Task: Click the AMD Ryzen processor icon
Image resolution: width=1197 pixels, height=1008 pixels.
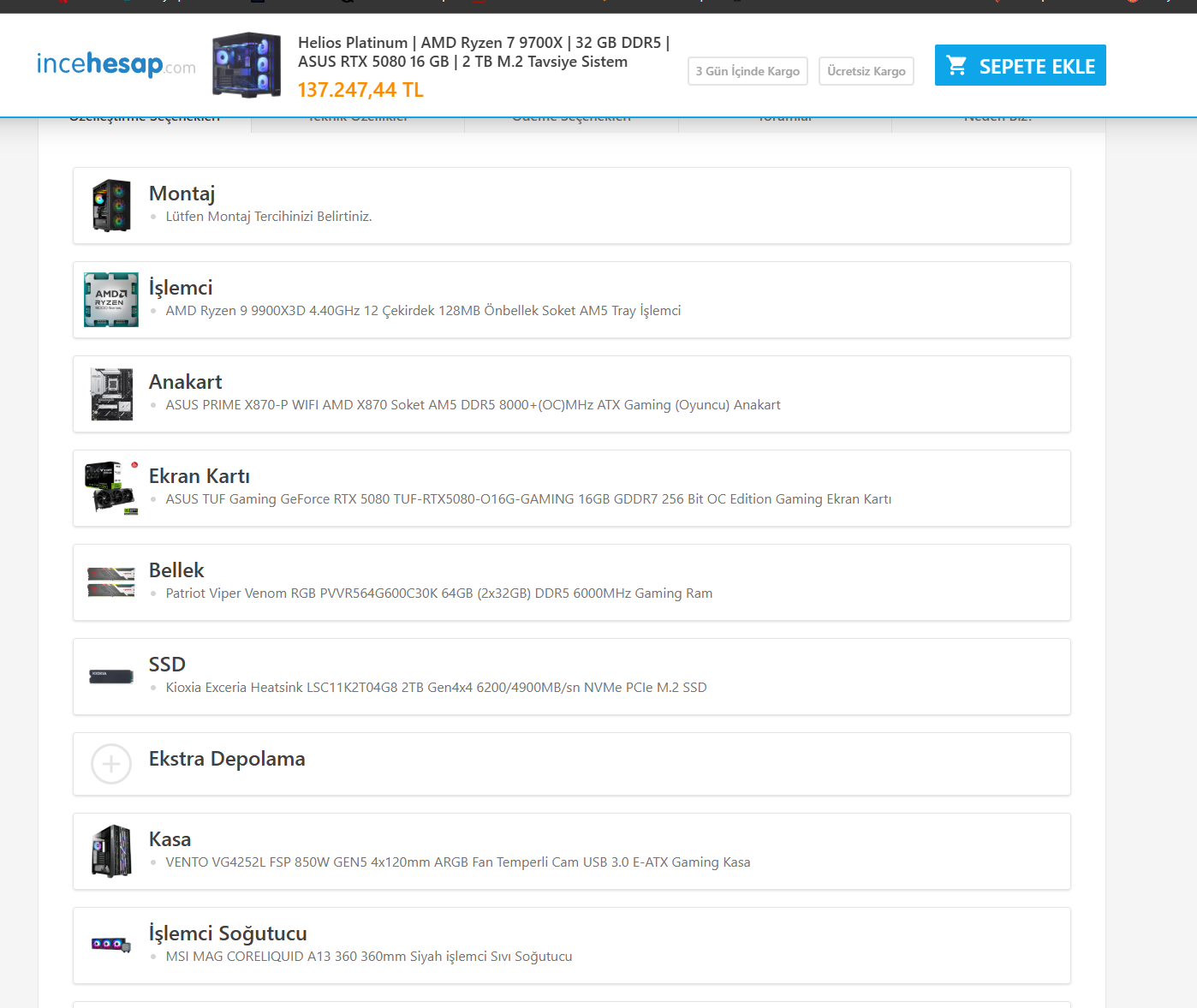Action: coord(111,300)
